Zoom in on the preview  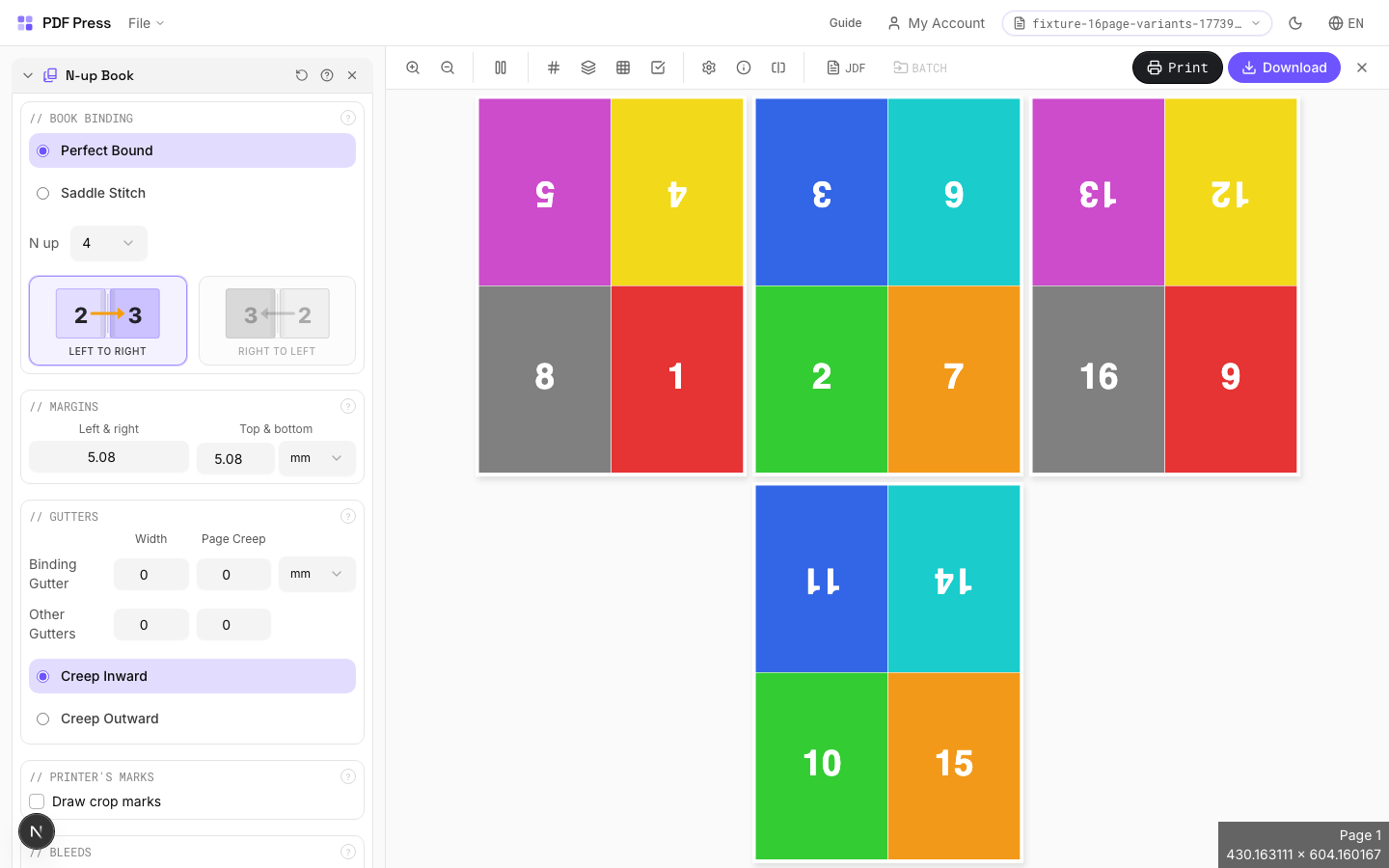tap(413, 68)
